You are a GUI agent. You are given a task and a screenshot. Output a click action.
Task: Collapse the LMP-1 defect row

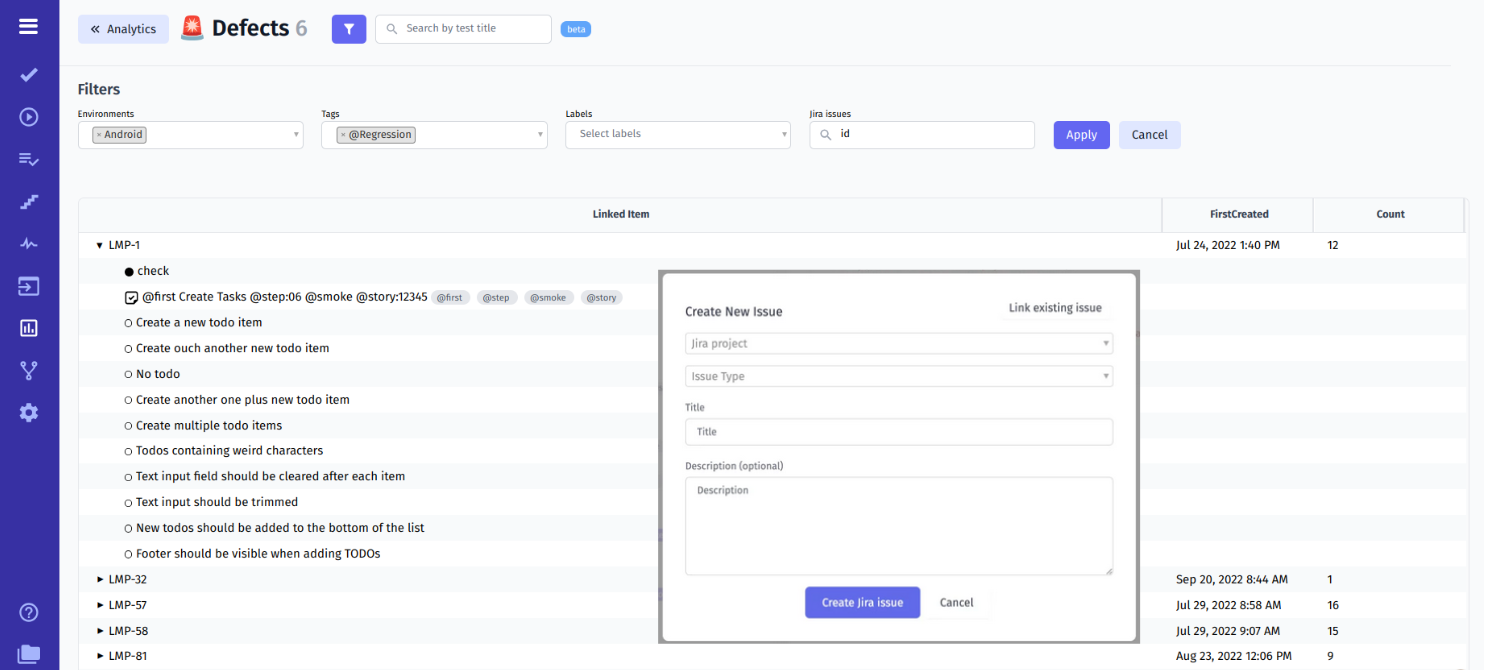coord(100,245)
